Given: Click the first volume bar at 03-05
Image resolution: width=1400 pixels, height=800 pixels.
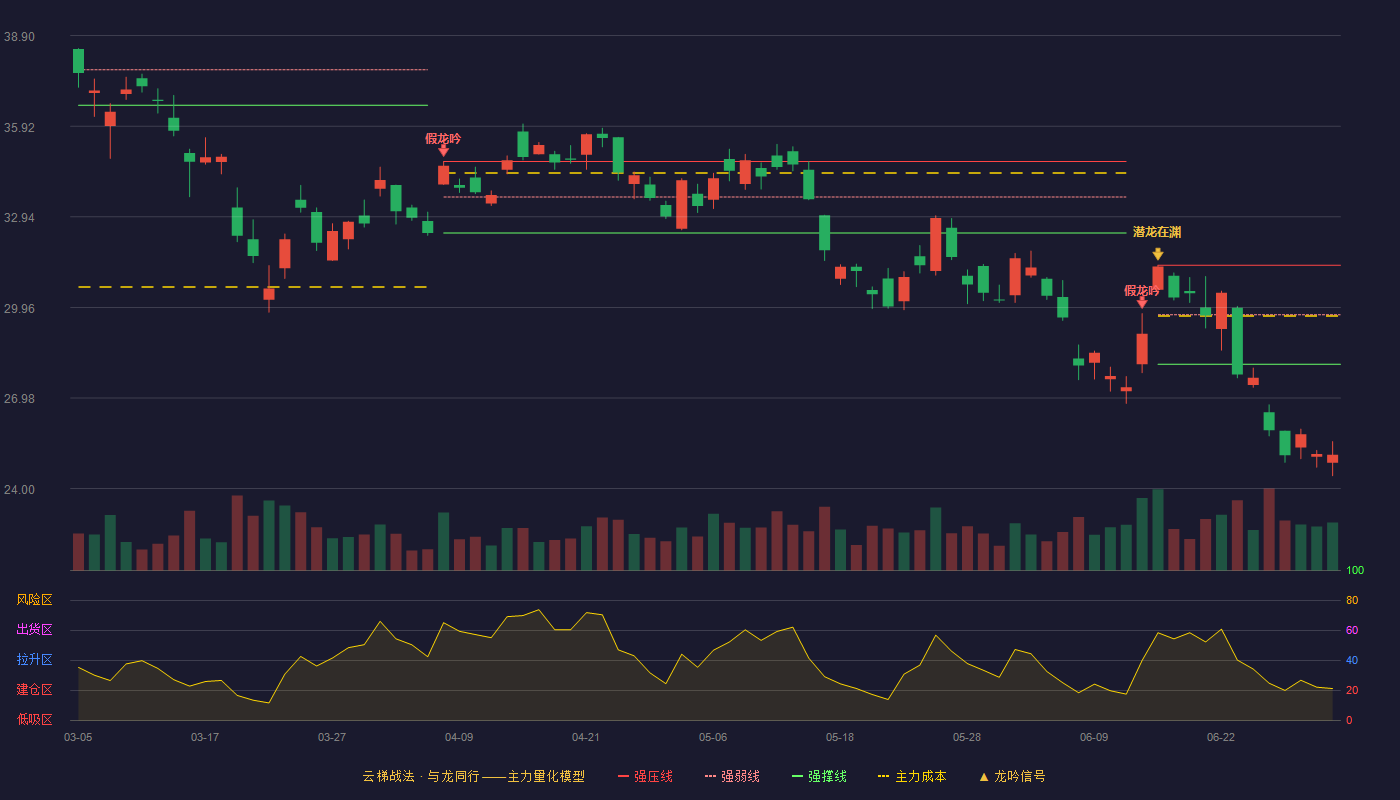Looking at the screenshot, I should click(78, 552).
